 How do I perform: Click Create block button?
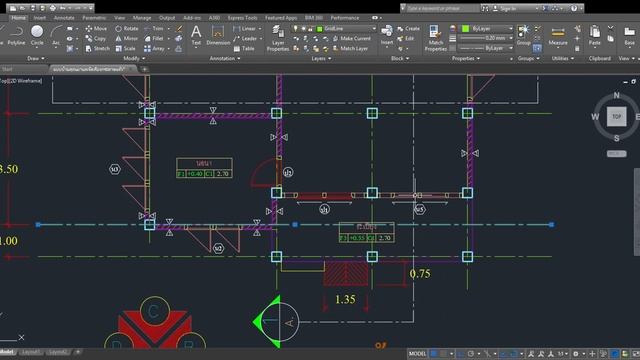(408, 29)
